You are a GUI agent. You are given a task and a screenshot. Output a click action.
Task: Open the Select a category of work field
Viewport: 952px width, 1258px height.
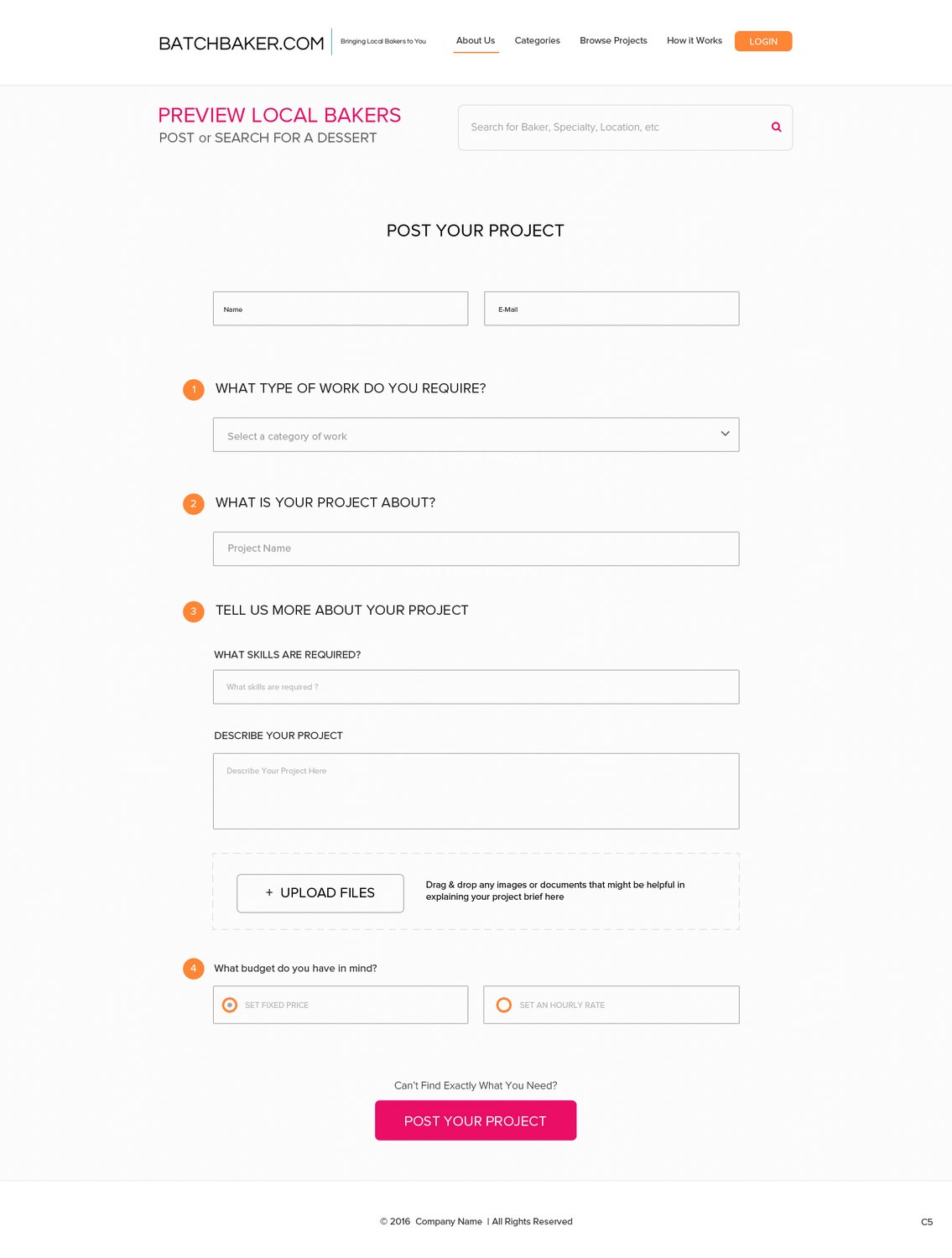(476, 434)
